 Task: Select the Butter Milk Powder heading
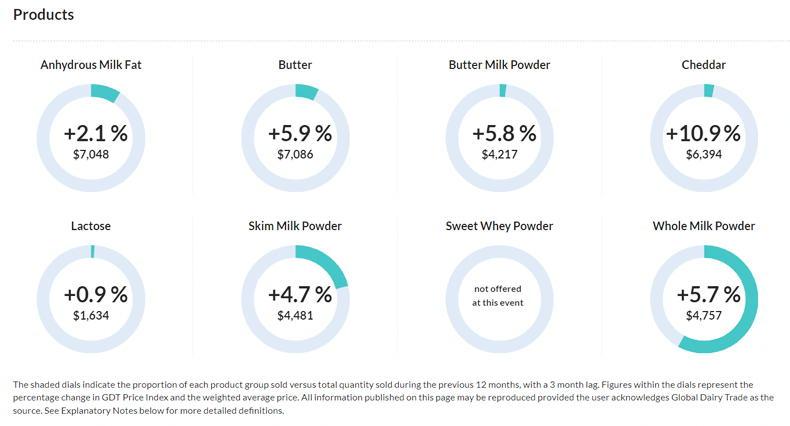tap(499, 65)
